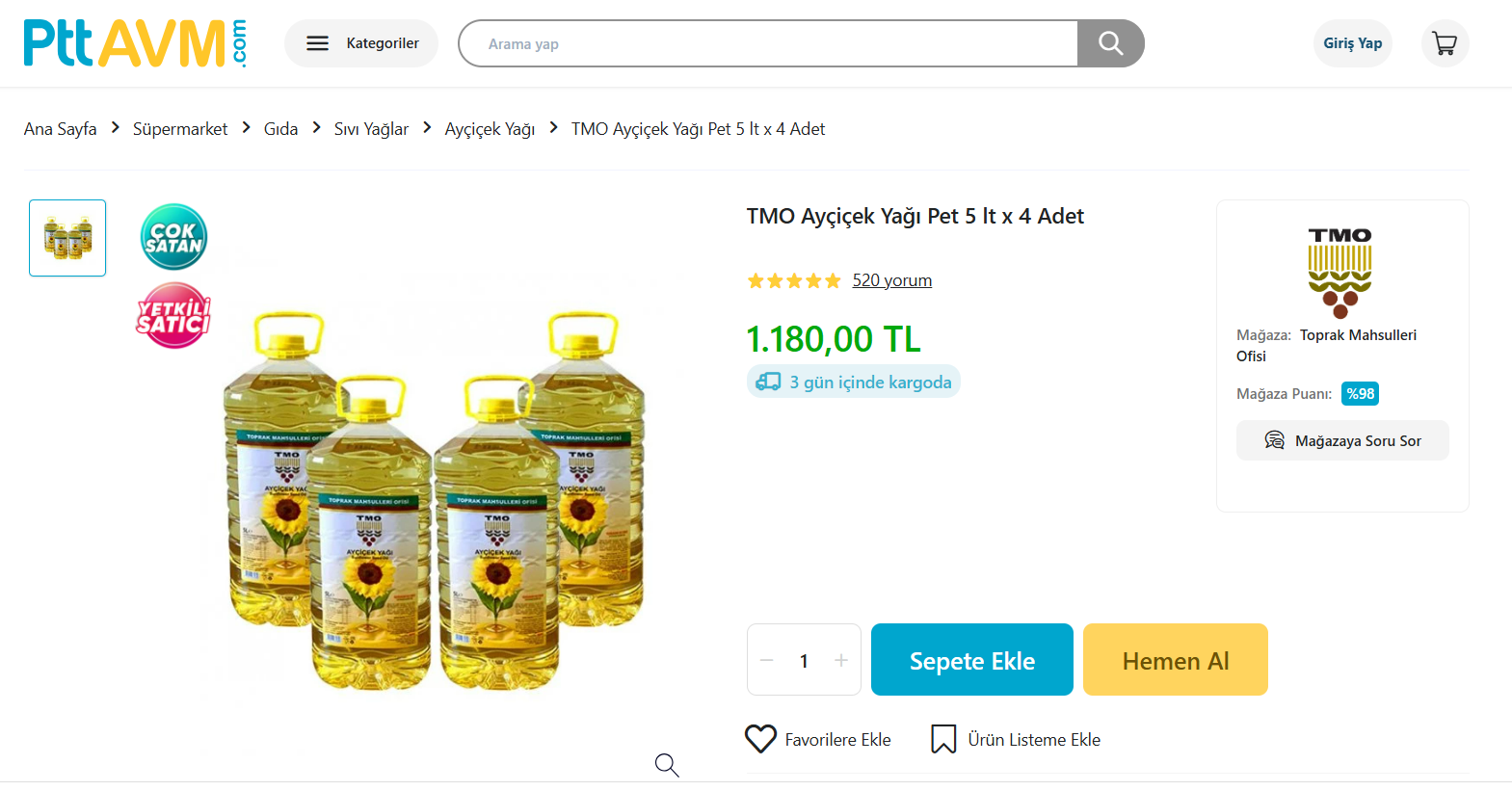Screen dimensions: 1512x791
Task: Go to Ana Sayfa breadcrumb
Action: pyautogui.click(x=60, y=129)
